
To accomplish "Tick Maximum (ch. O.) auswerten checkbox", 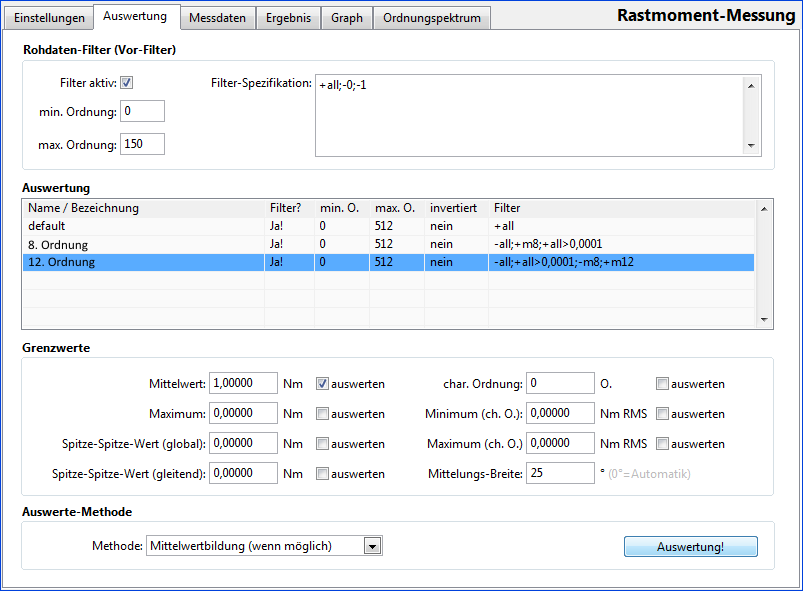I will pyautogui.click(x=662, y=444).
